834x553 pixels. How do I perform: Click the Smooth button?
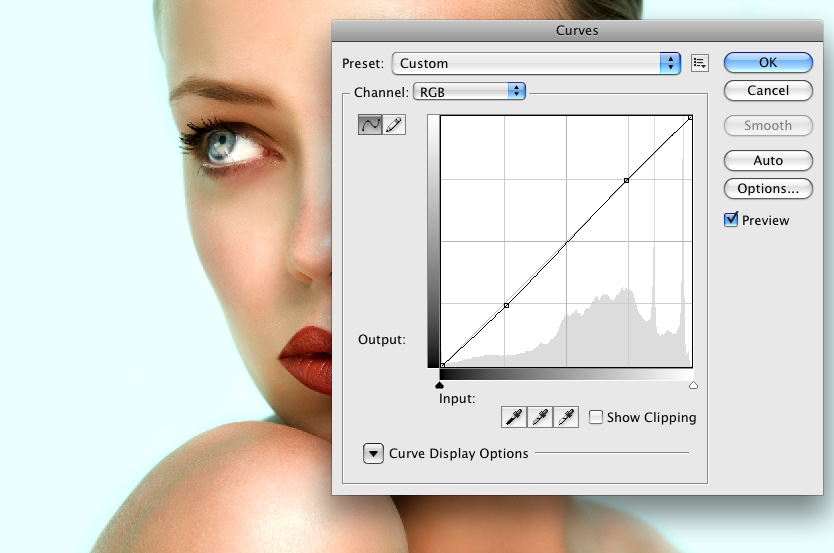coord(768,125)
